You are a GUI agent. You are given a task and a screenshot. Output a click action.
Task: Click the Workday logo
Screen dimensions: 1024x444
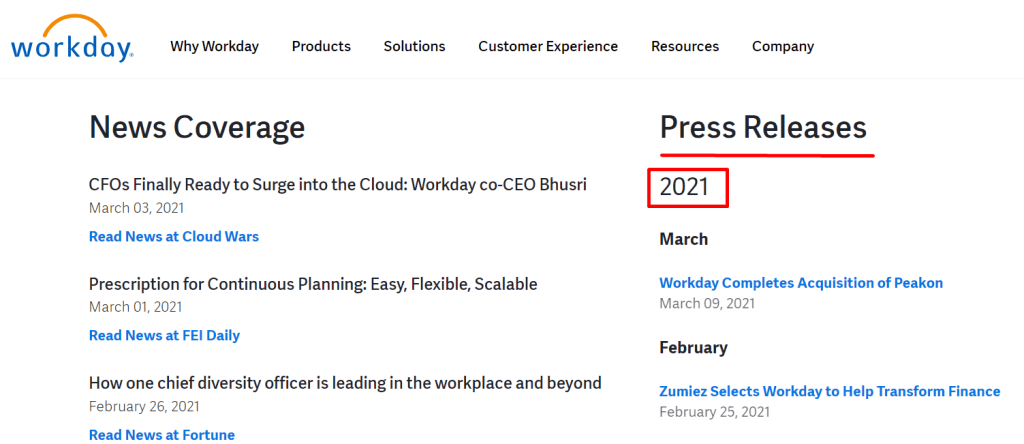coord(72,38)
